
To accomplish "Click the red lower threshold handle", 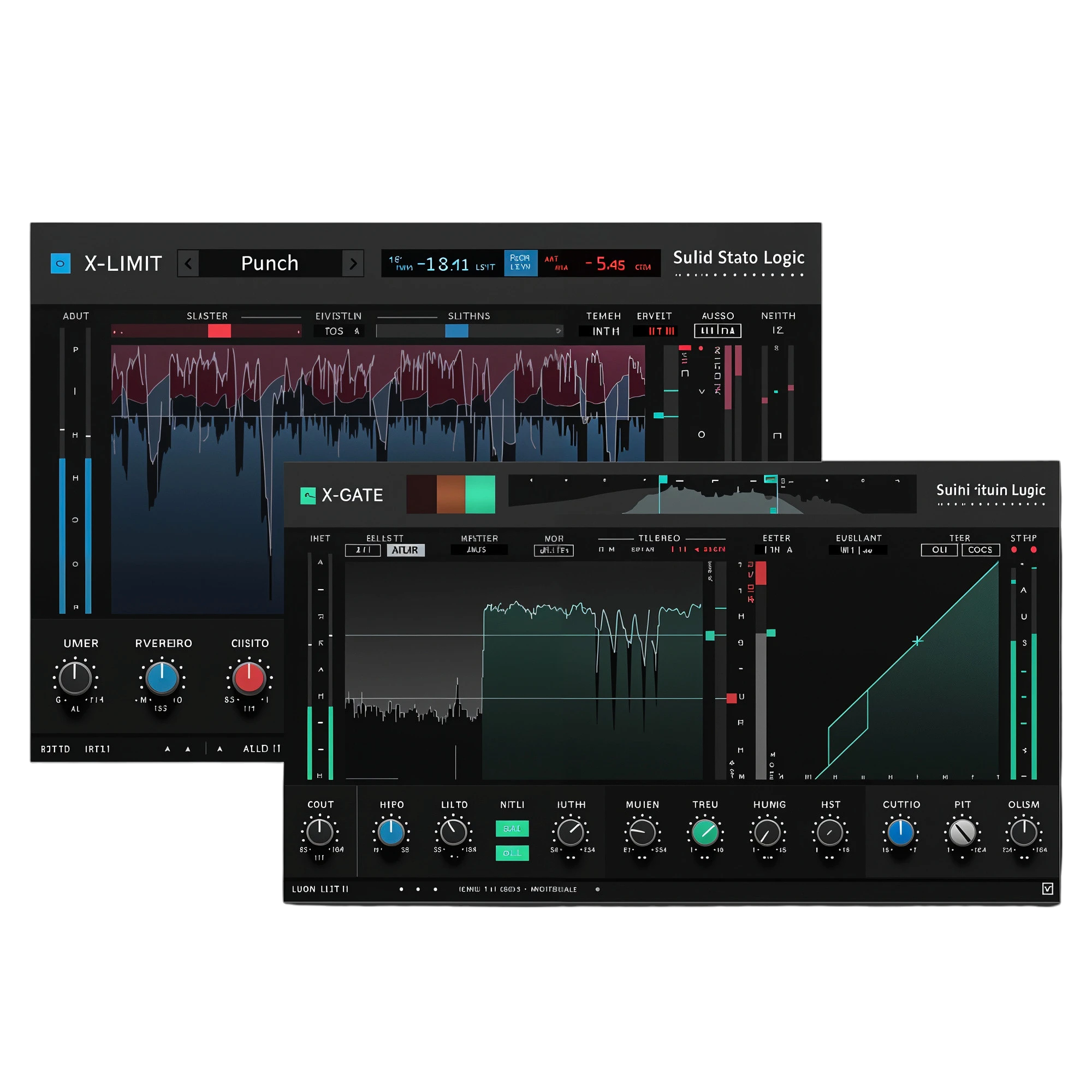I will [732, 699].
